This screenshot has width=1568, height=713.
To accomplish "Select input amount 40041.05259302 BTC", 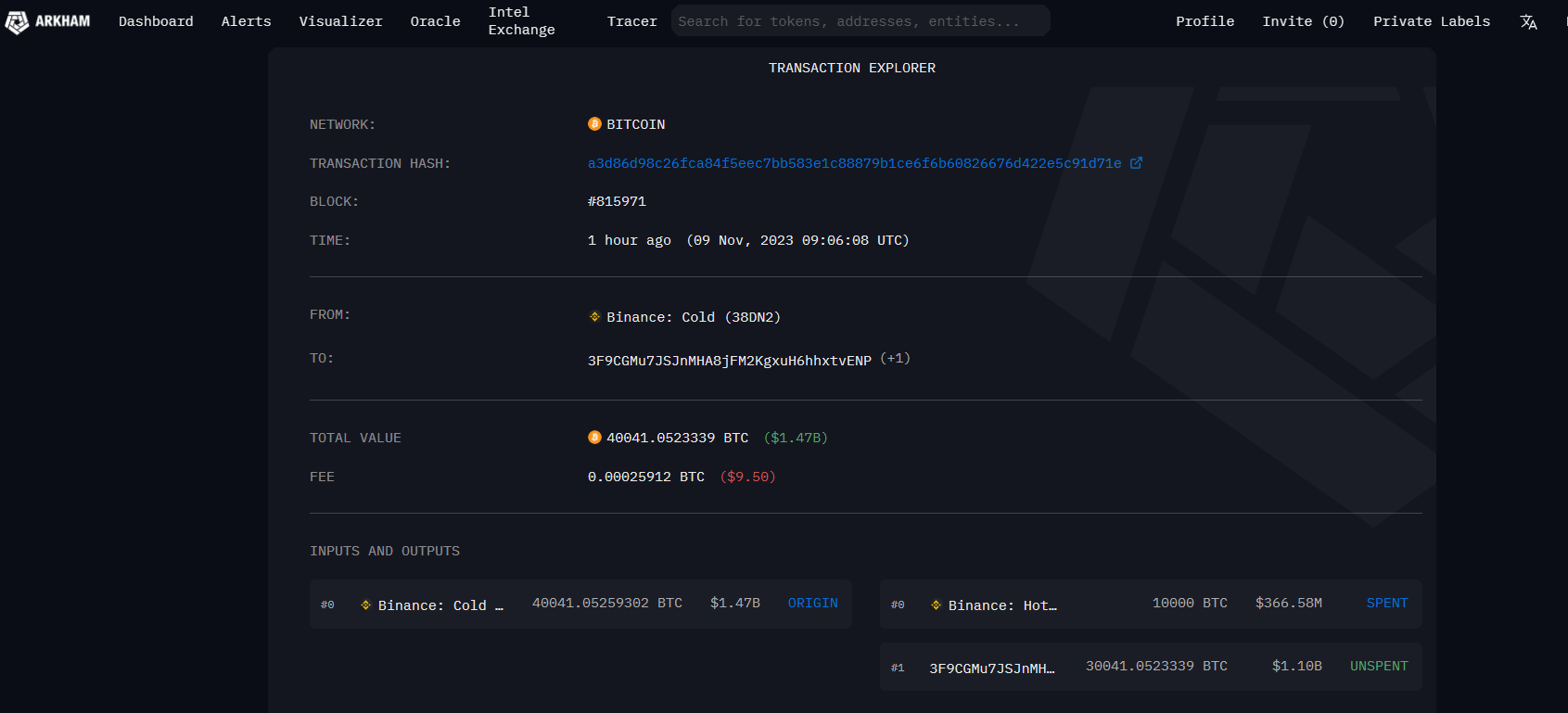I will click(x=606, y=604).
